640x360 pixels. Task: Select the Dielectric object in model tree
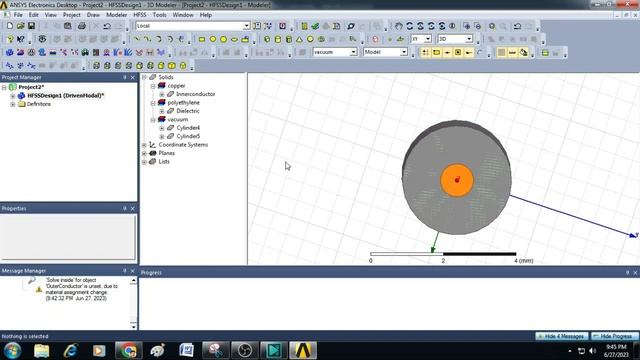tap(188, 111)
